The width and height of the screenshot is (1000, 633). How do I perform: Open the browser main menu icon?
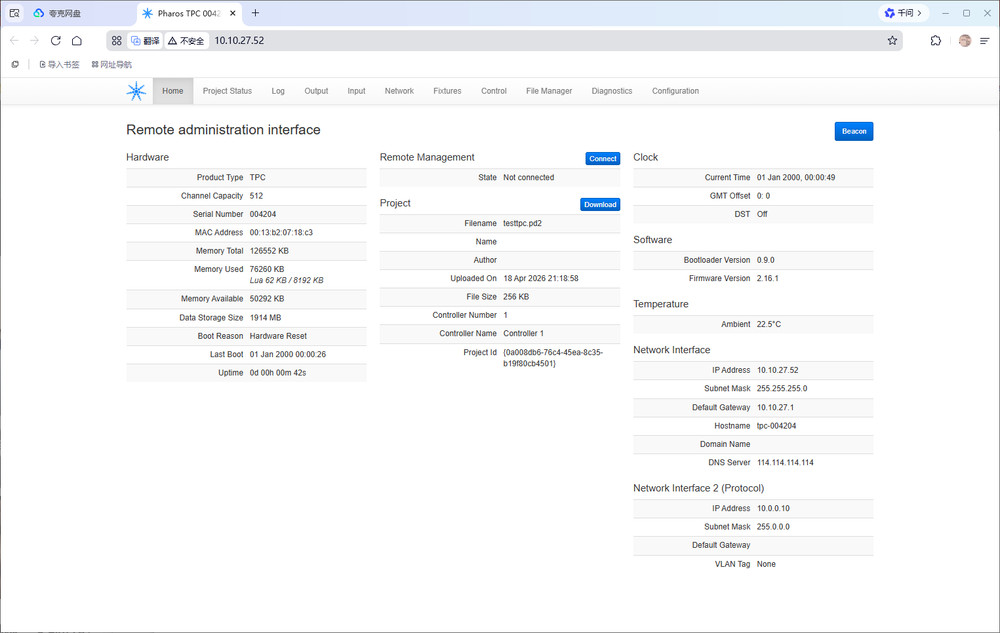coord(986,41)
